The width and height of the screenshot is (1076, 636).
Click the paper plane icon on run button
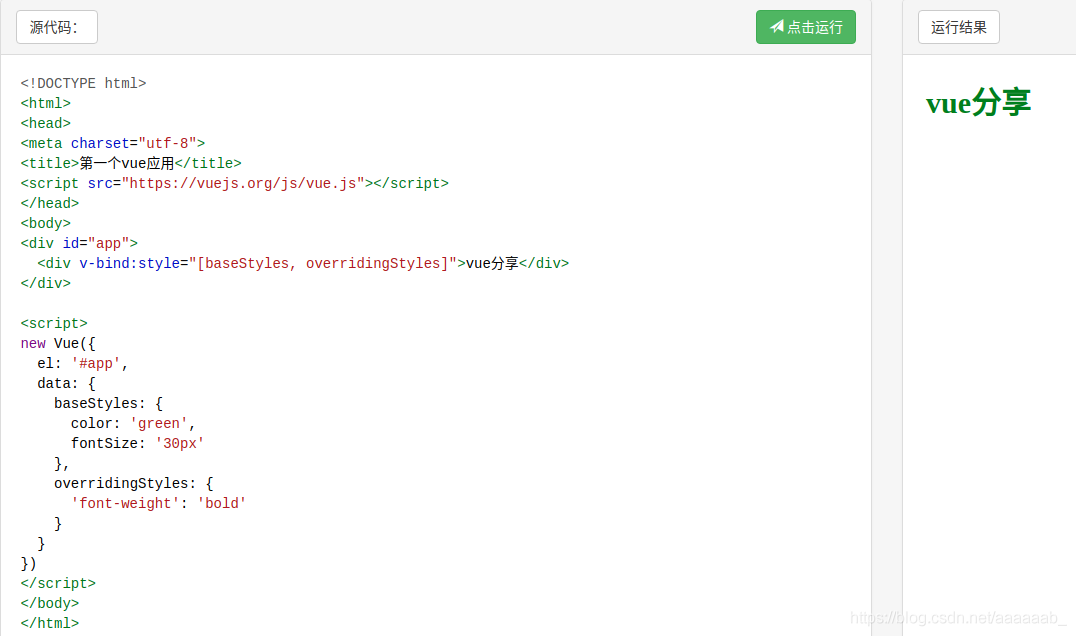click(x=776, y=27)
